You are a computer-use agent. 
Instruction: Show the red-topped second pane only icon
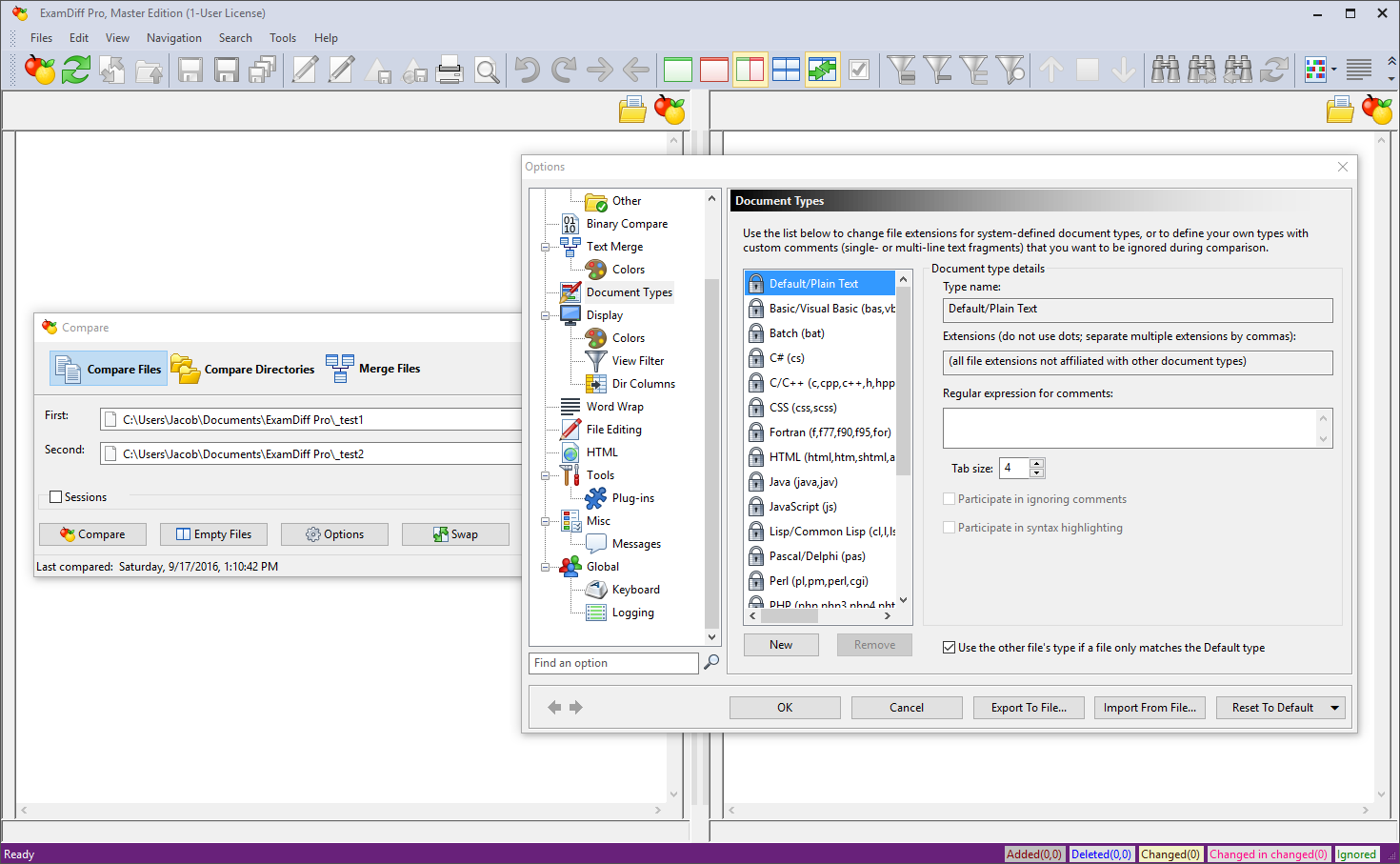(714, 70)
